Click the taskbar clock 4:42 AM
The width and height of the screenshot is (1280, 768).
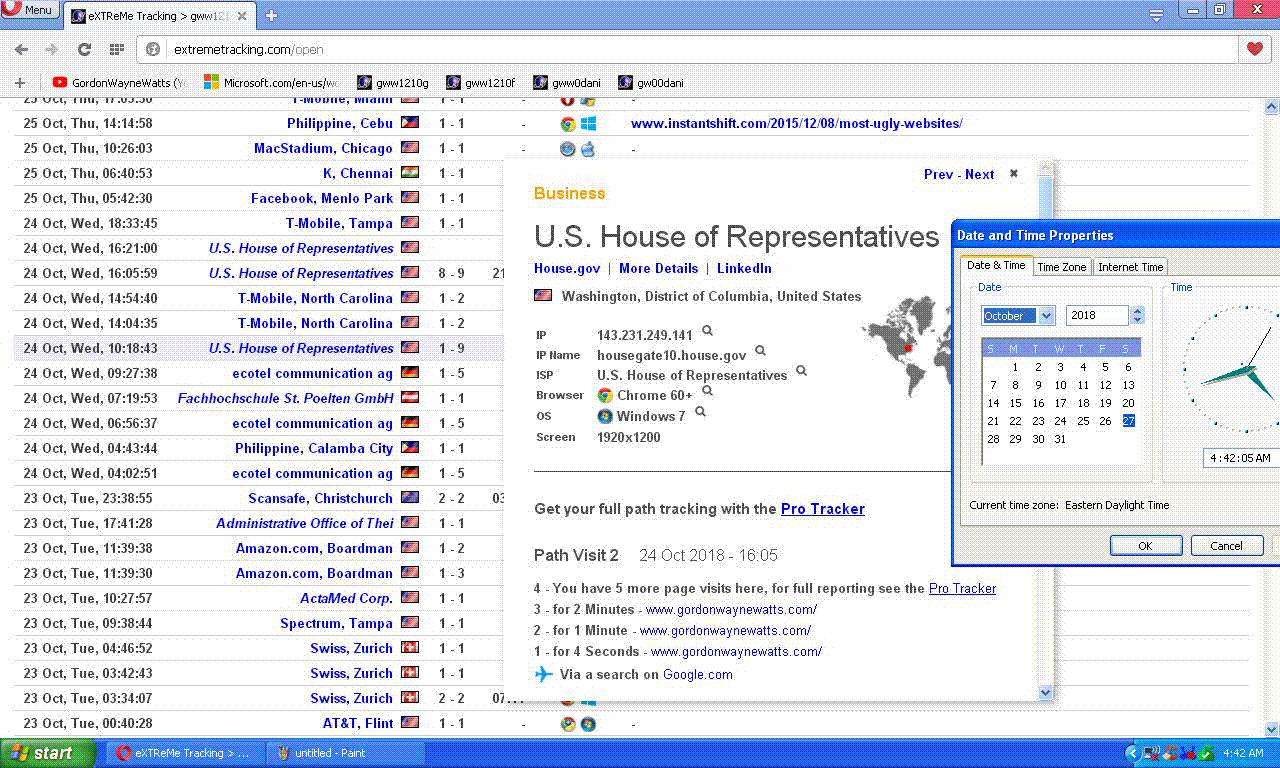point(1245,753)
